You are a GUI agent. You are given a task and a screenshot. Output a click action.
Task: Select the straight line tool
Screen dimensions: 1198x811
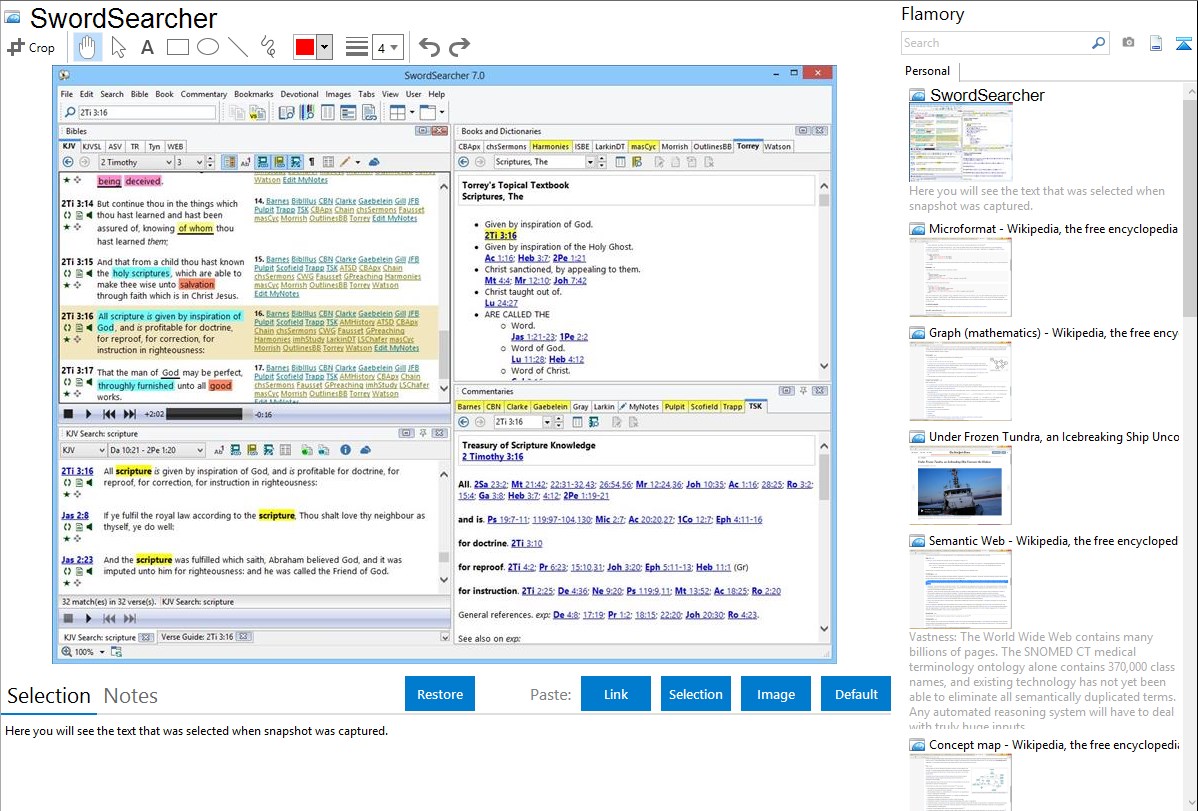[237, 47]
